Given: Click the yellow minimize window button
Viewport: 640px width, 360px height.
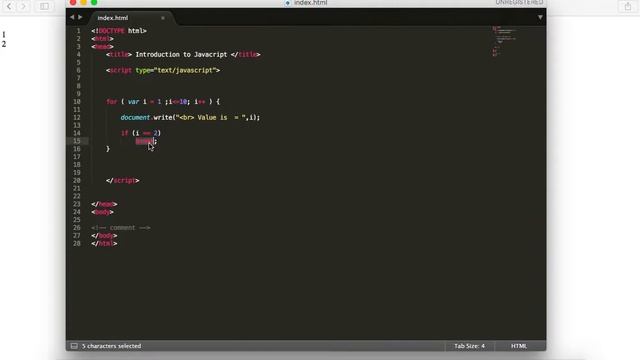Looking at the screenshot, I should (x=83, y=2).
